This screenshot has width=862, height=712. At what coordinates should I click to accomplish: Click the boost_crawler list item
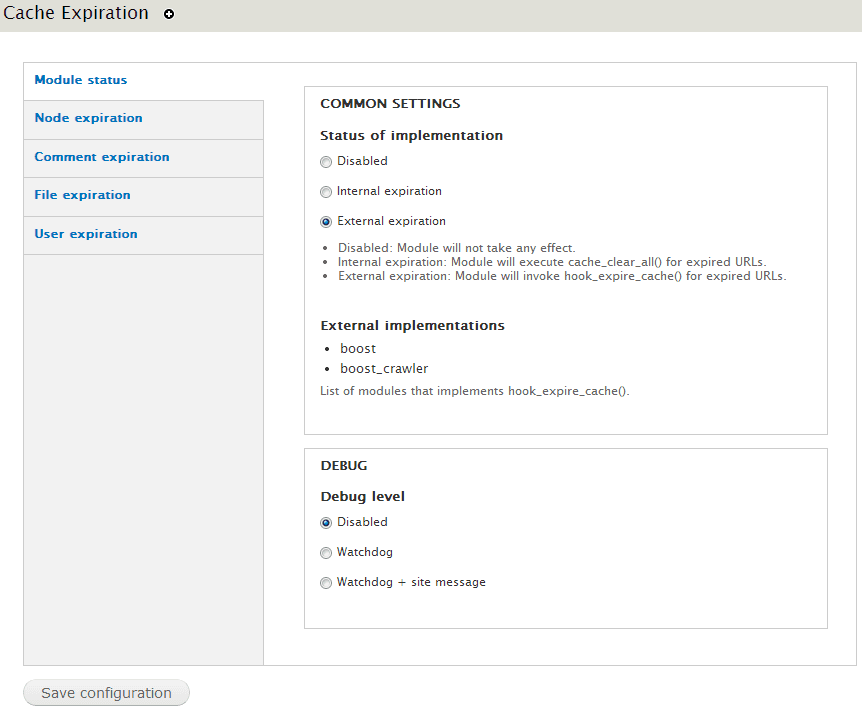coord(384,368)
